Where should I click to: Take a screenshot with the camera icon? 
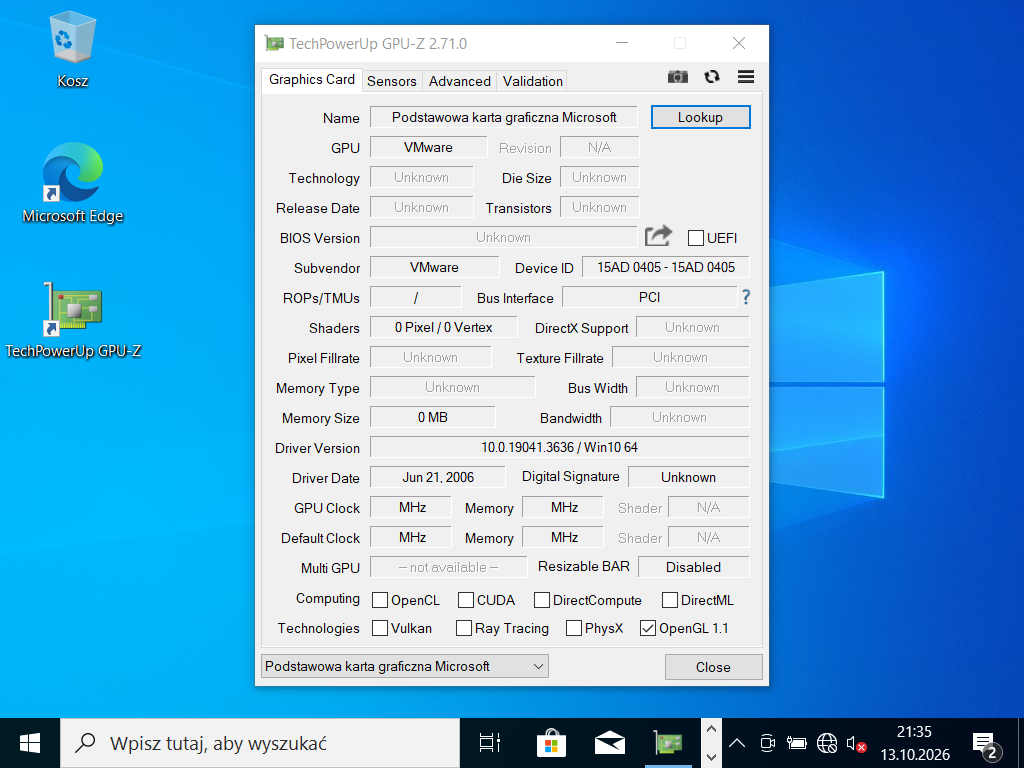pos(678,77)
